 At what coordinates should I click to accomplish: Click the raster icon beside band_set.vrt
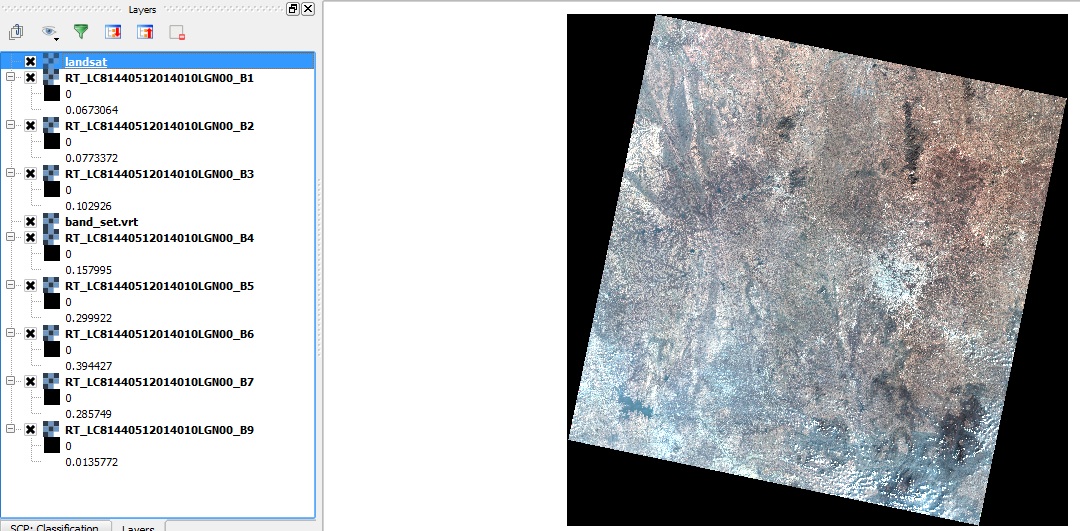click(x=50, y=222)
